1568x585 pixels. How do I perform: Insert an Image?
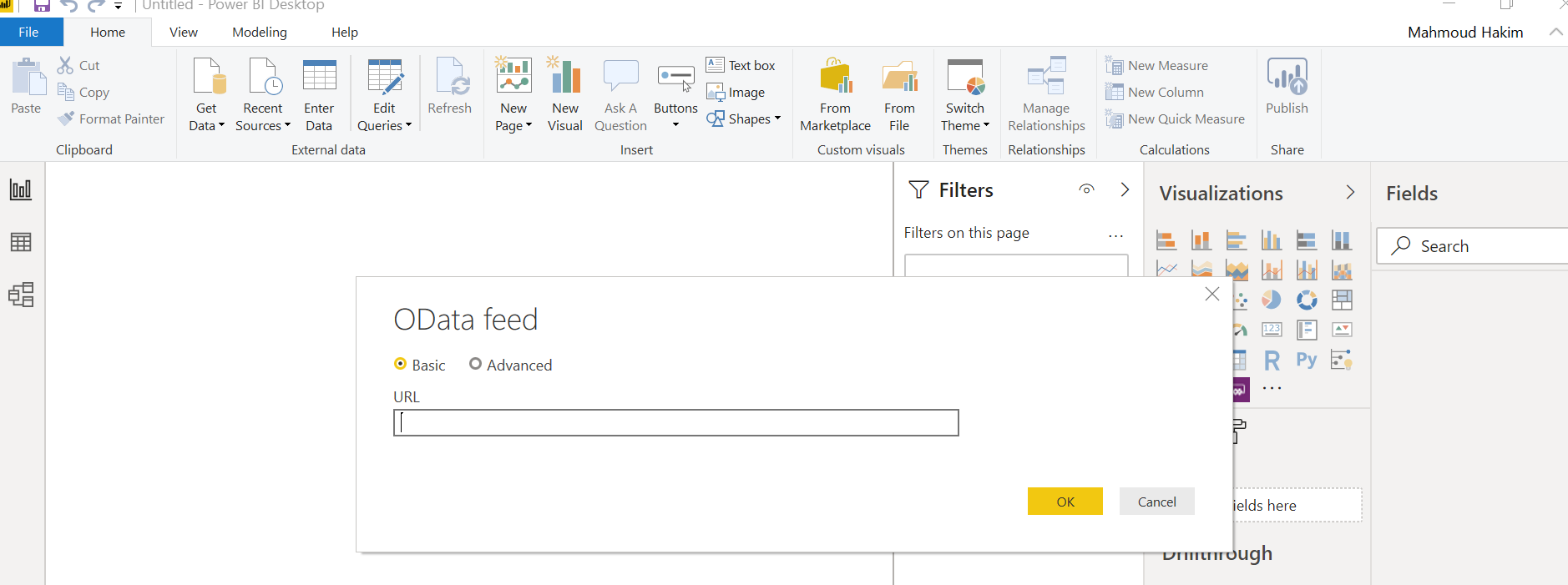pyautogui.click(x=736, y=92)
